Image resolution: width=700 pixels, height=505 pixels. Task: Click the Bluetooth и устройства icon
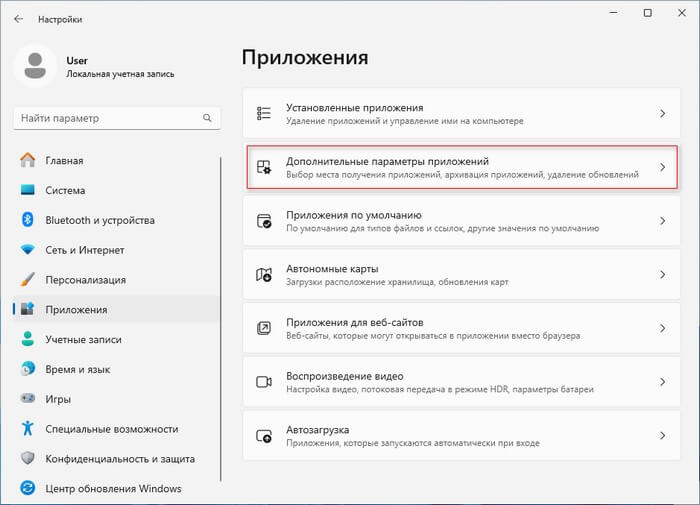[x=27, y=220]
